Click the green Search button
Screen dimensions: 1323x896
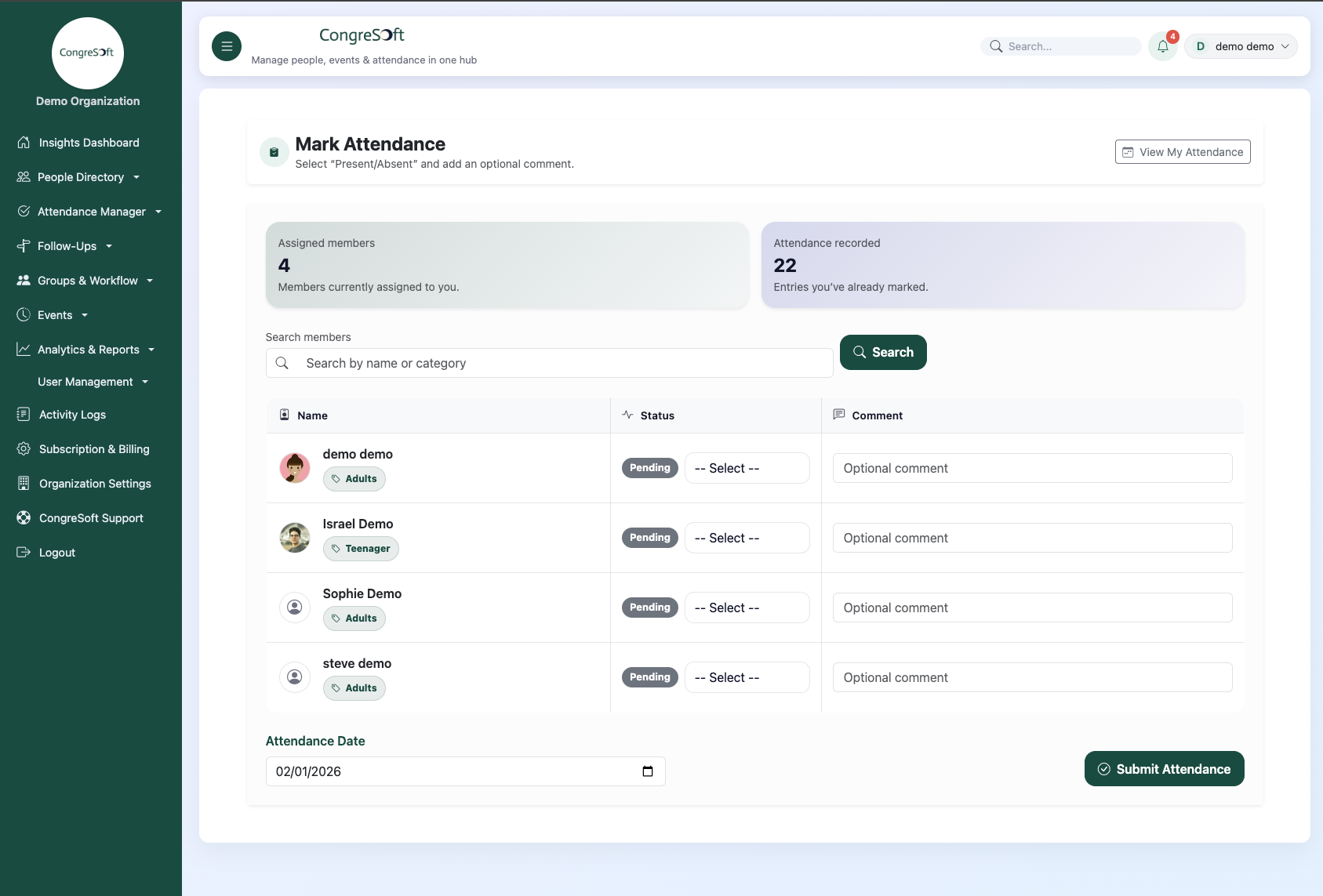pos(883,352)
